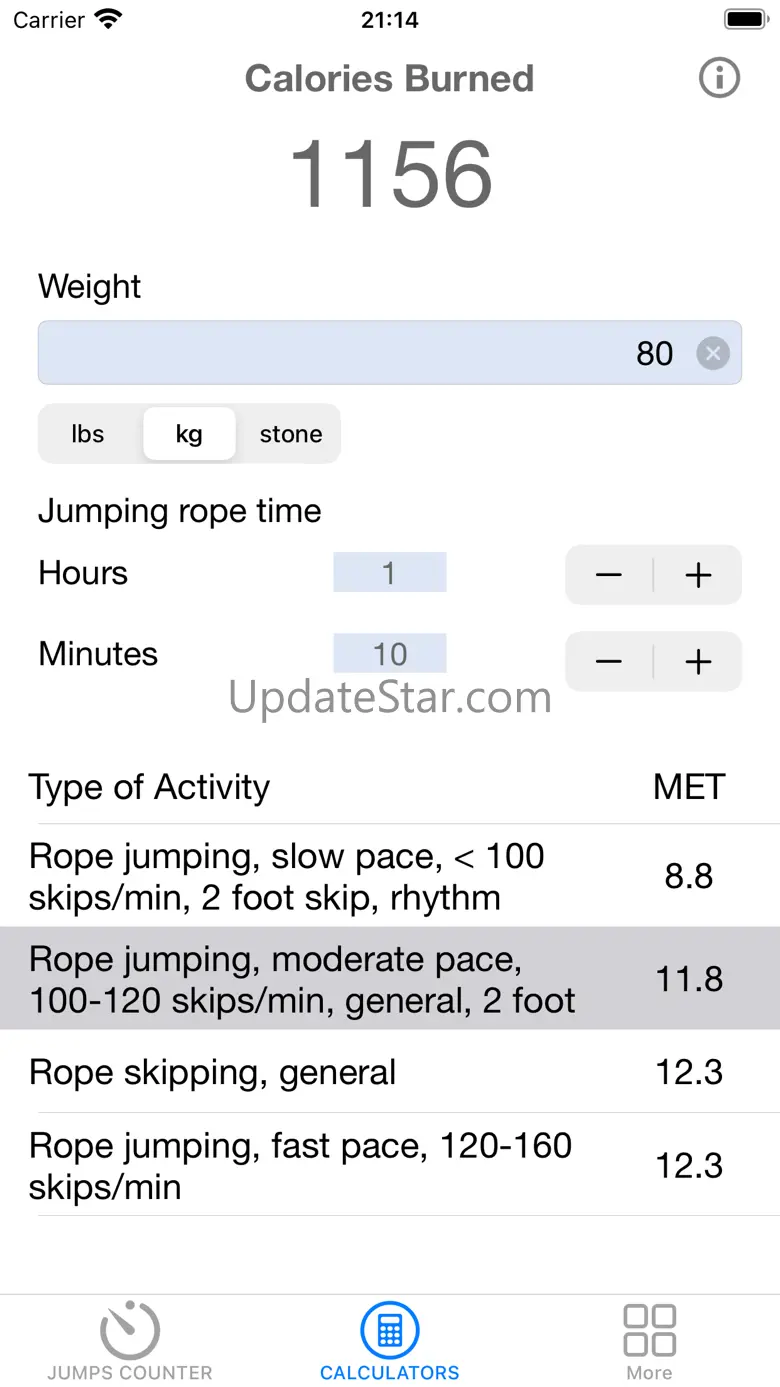Tap the Minutes value field
This screenshot has height=1387, width=780.
[389, 654]
